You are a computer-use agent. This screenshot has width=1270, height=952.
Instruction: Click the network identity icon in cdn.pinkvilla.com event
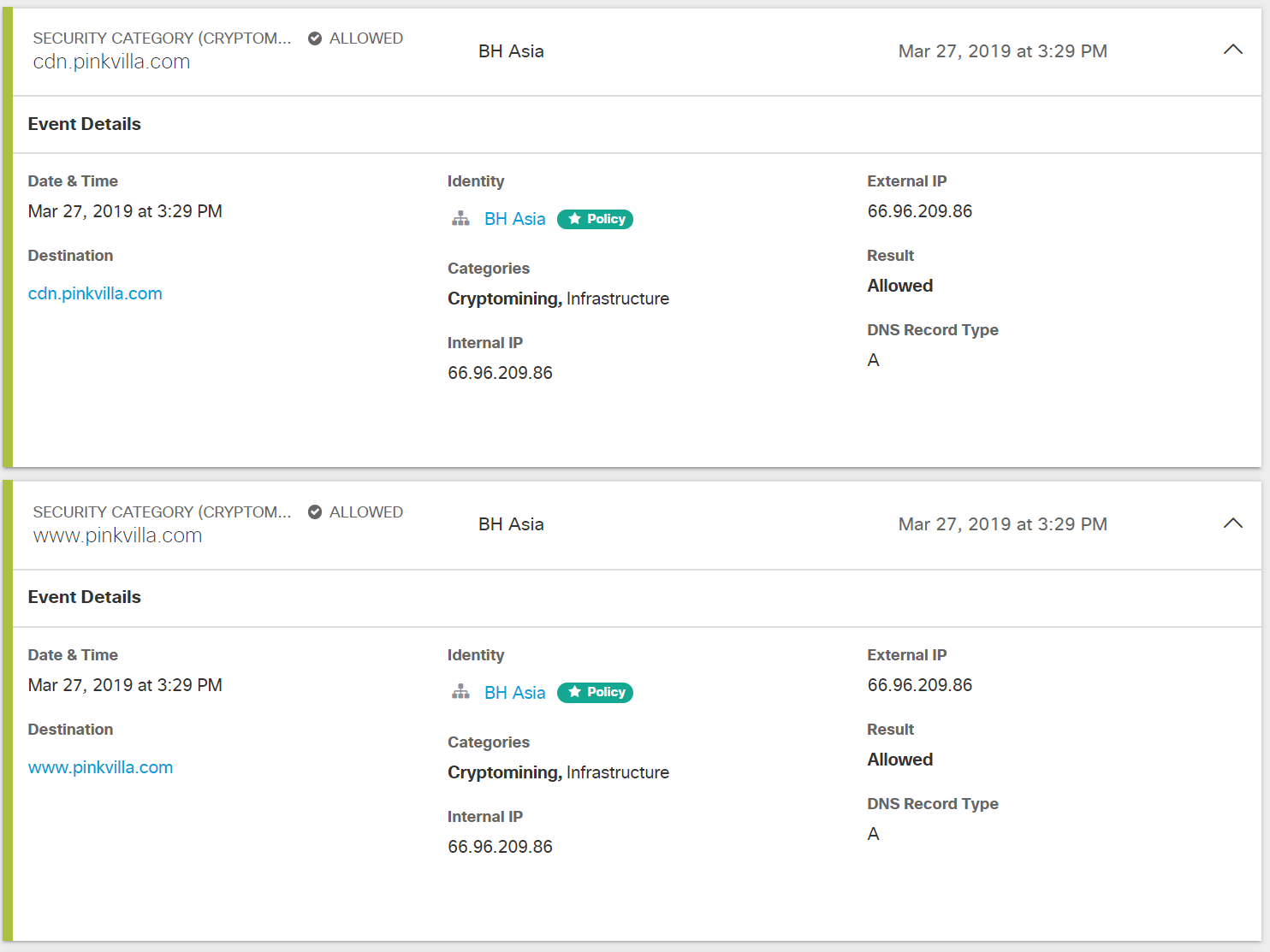(x=460, y=219)
